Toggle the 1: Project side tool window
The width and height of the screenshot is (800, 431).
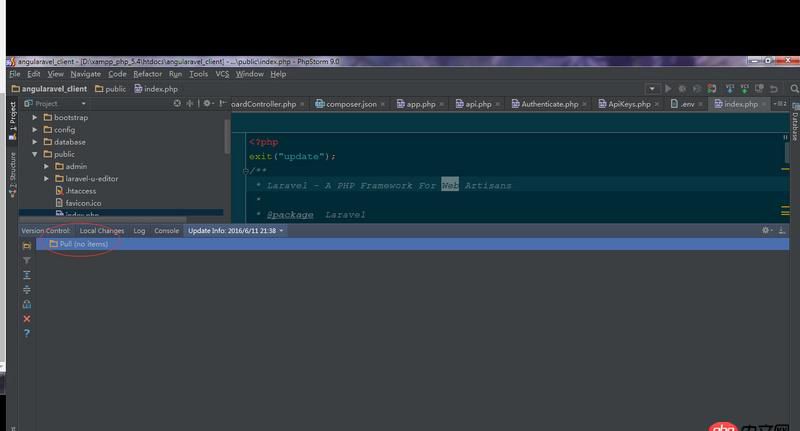pyautogui.click(x=13, y=120)
